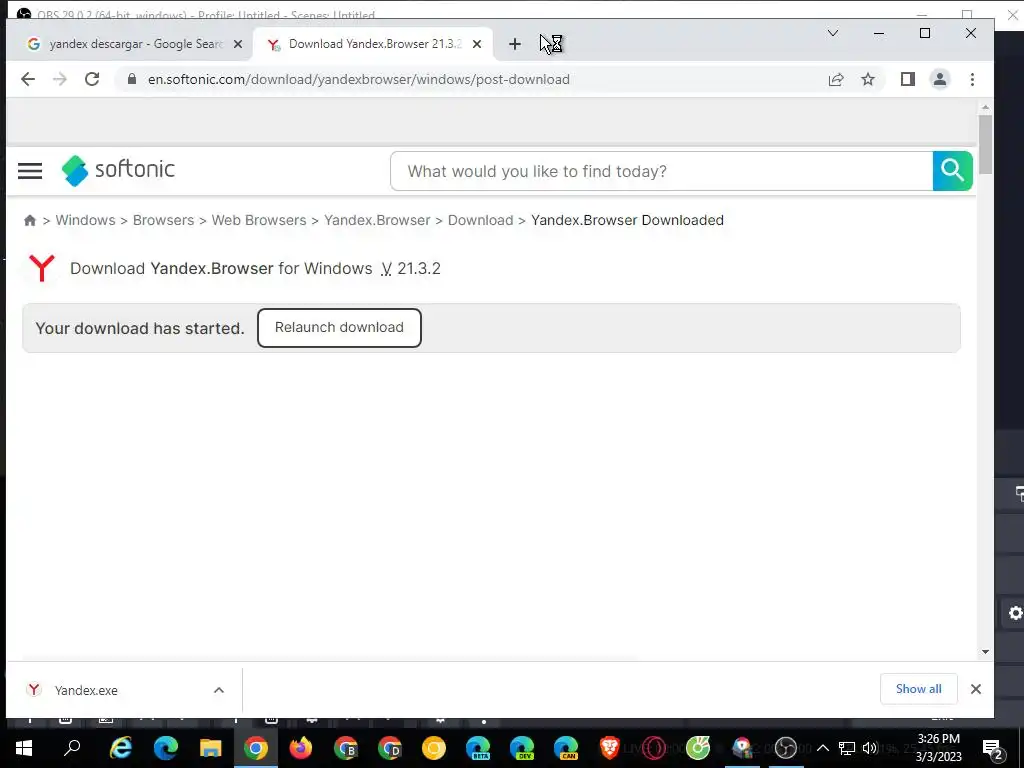Close the downloads bar
Image resolution: width=1024 pixels, height=768 pixels.
coord(976,689)
